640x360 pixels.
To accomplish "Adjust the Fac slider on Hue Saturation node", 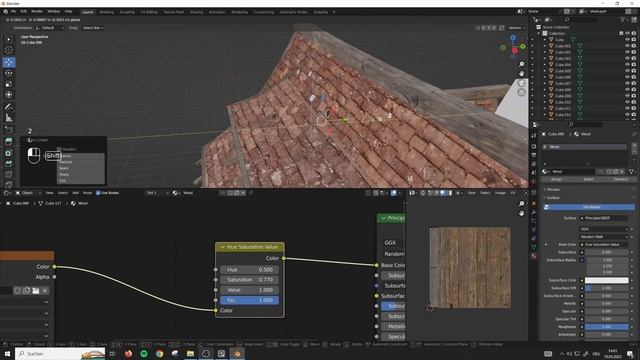I will [x=249, y=300].
